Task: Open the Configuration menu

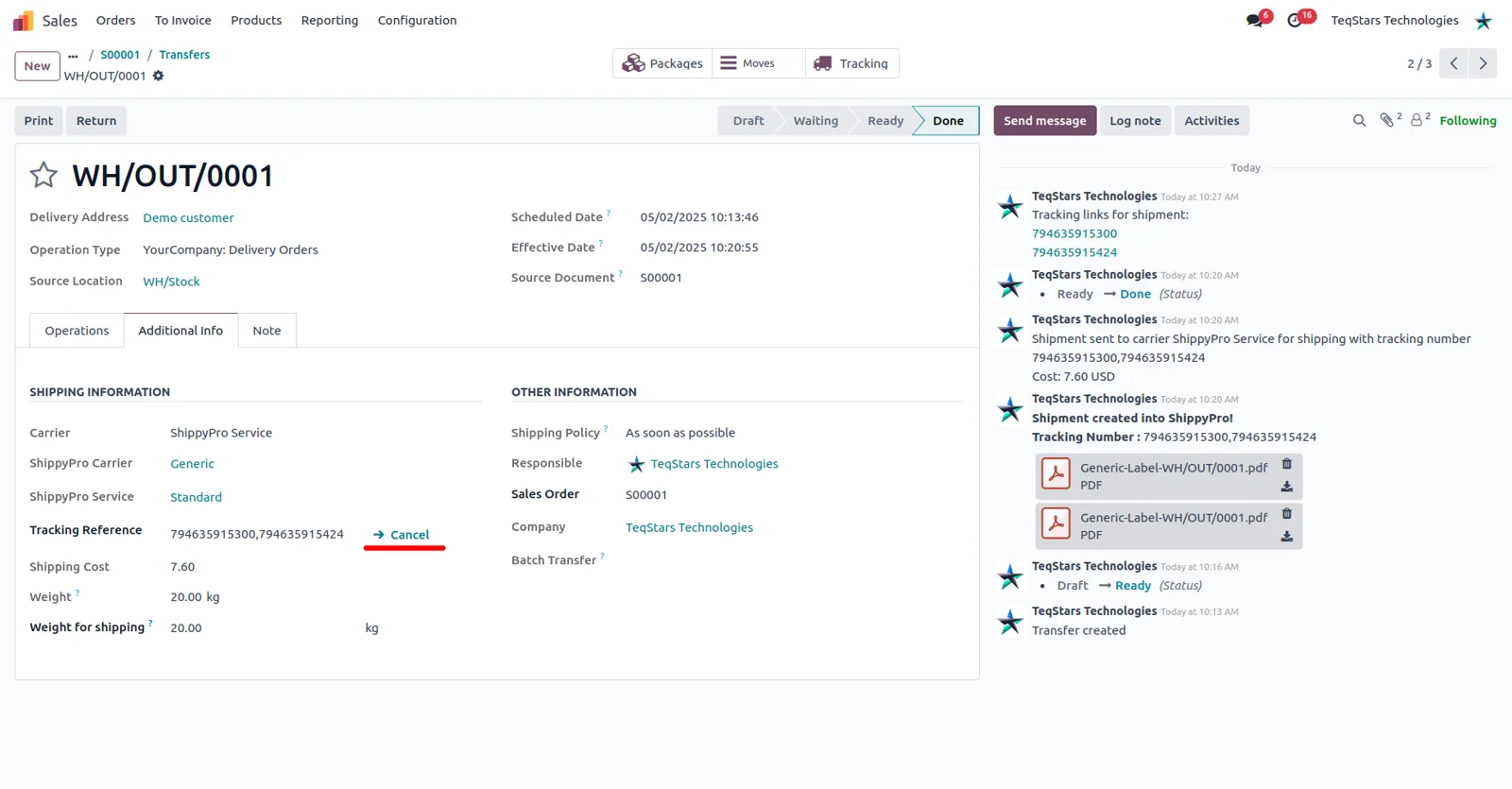Action: [x=417, y=20]
